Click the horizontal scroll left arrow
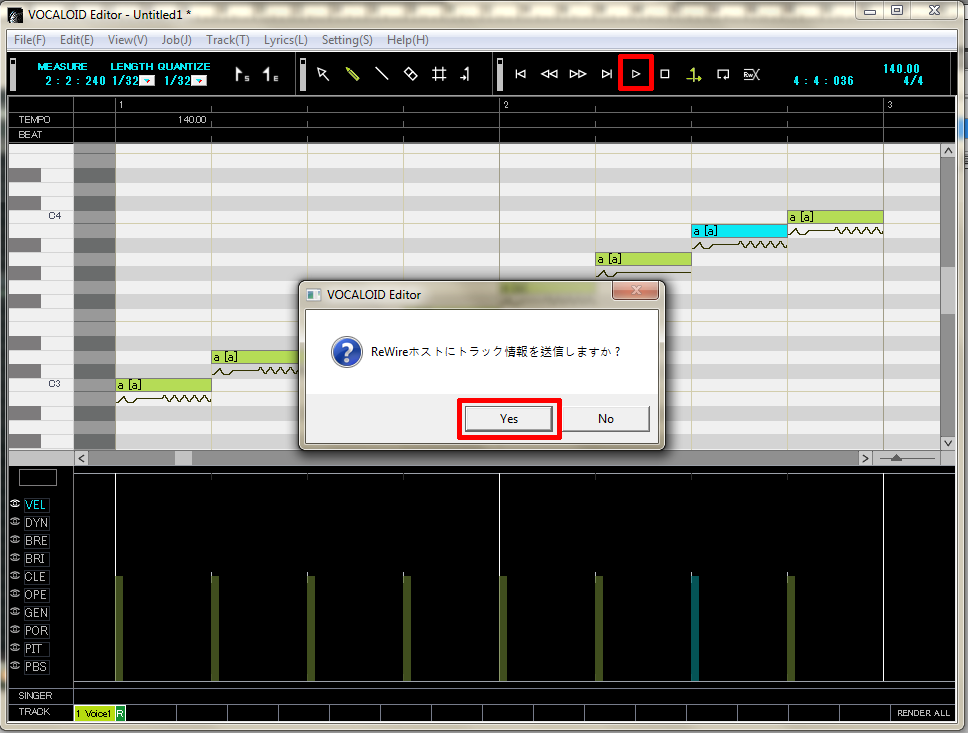968x733 pixels. click(x=81, y=458)
